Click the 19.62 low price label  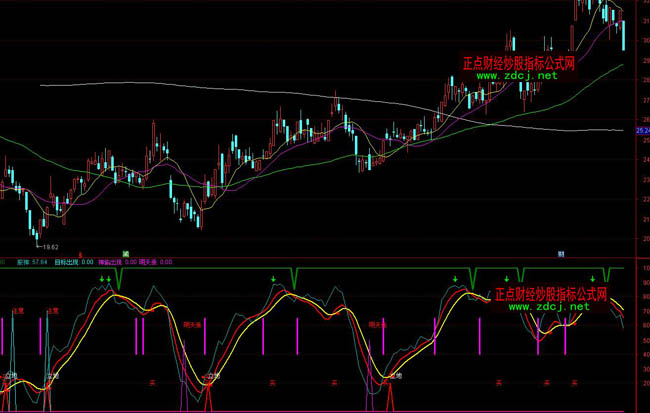[x=49, y=245]
